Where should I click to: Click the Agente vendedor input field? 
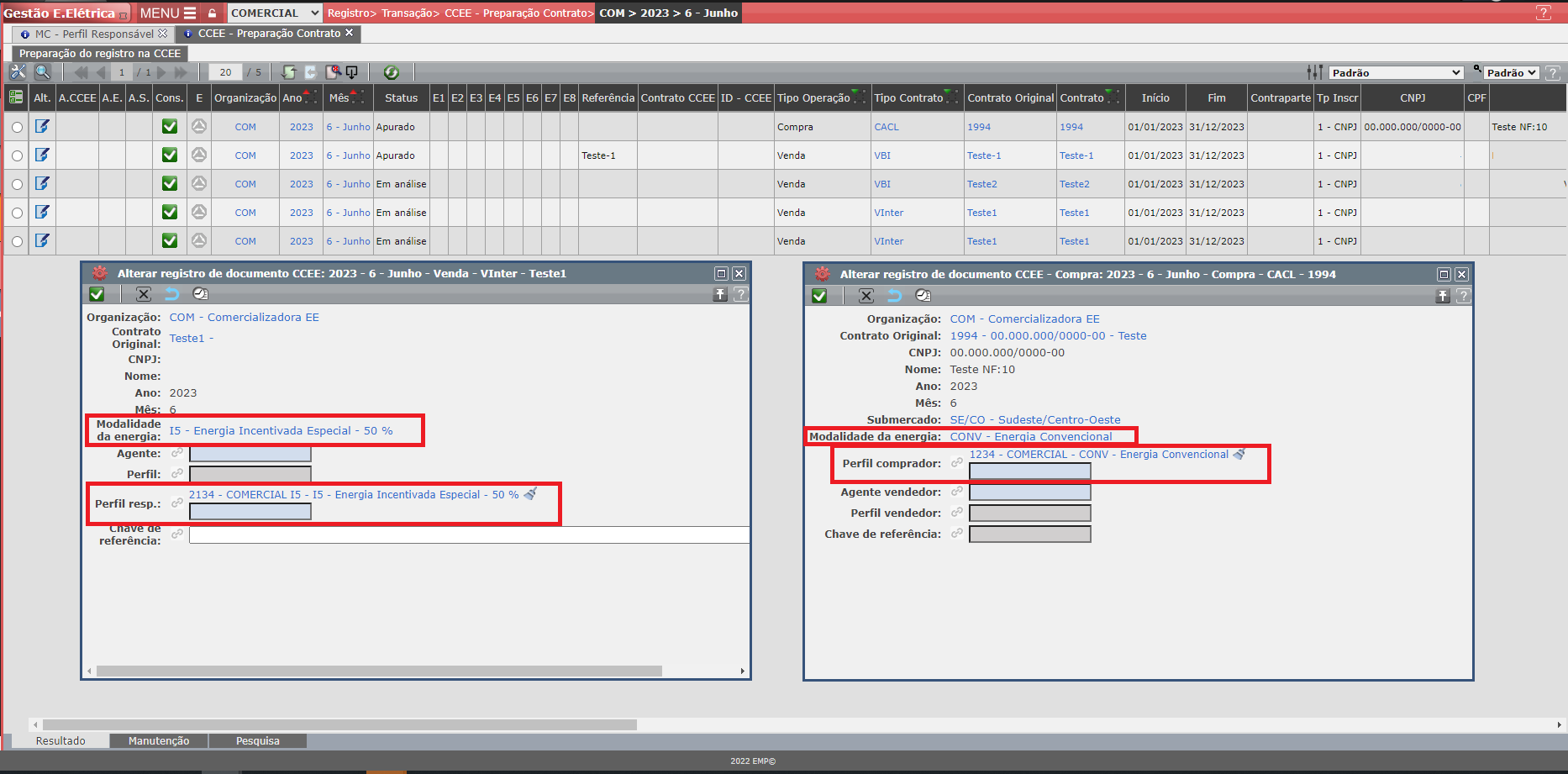1029,492
